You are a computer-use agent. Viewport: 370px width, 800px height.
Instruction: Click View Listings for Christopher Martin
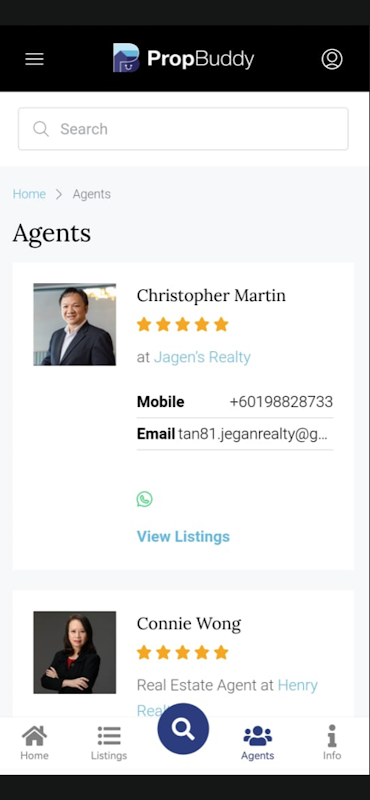pyautogui.click(x=183, y=536)
